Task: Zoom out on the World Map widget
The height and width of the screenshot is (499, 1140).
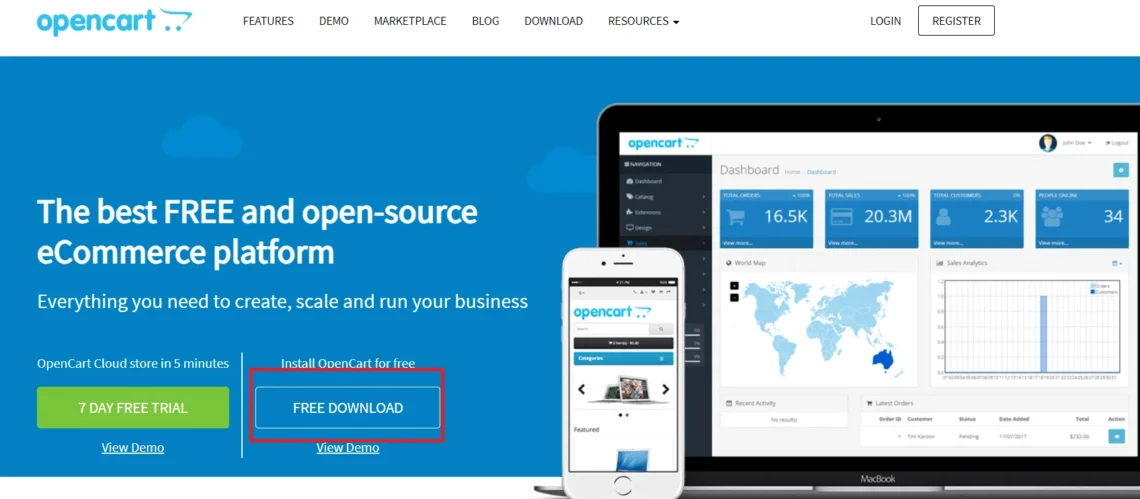Action: pos(734,297)
